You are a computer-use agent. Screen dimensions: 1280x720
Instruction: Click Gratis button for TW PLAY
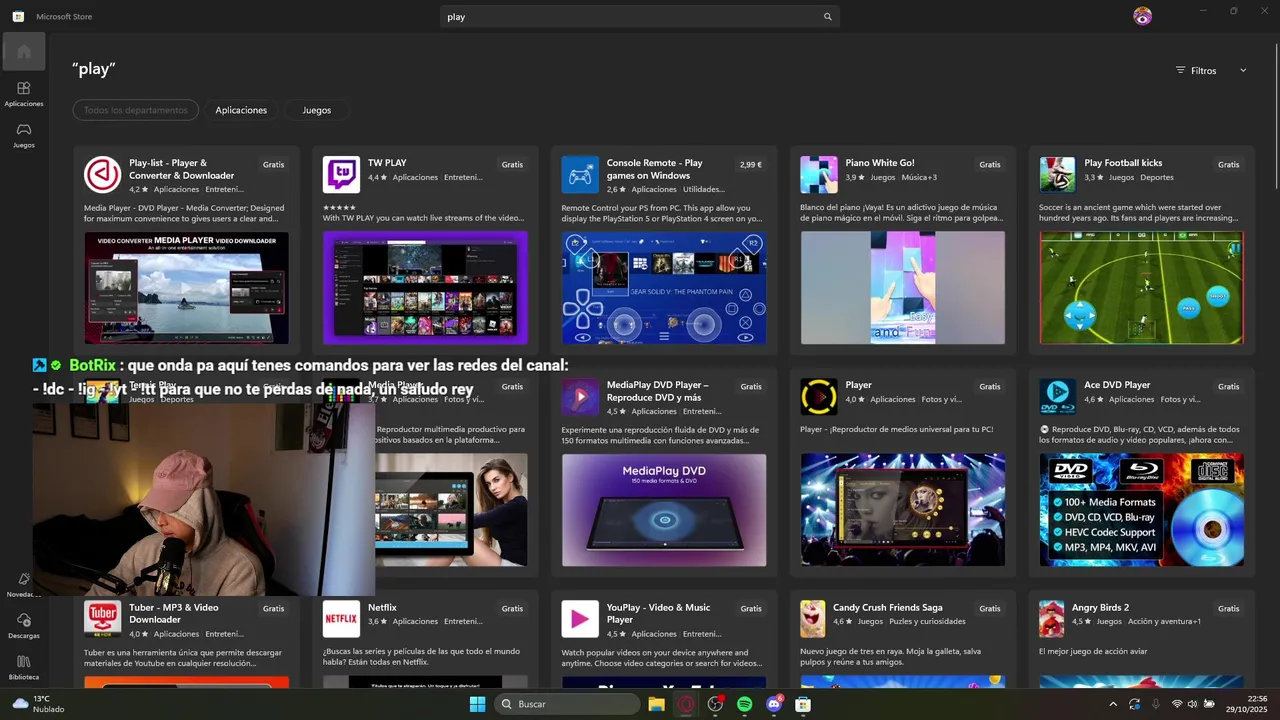513,165
